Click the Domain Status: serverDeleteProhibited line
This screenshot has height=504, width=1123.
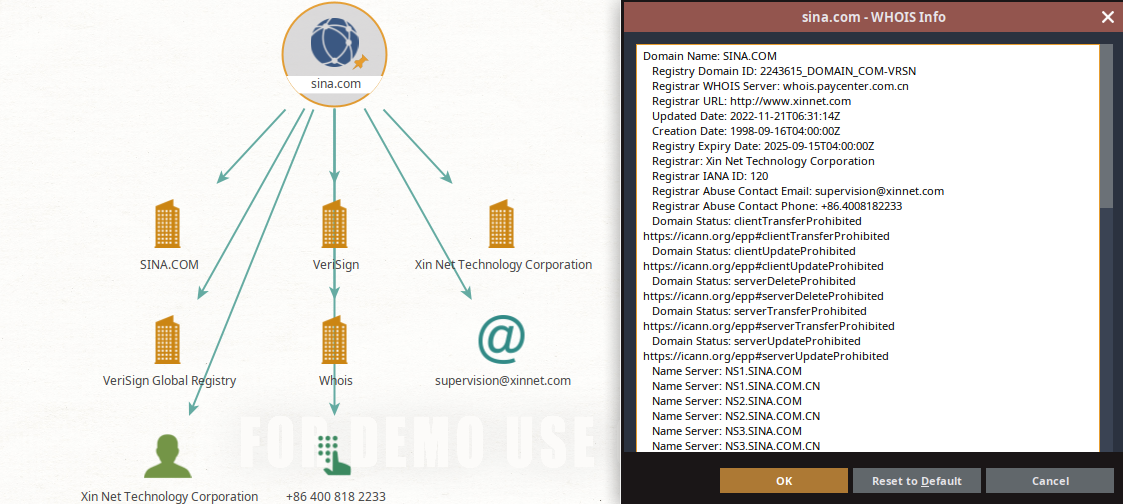pos(753,281)
